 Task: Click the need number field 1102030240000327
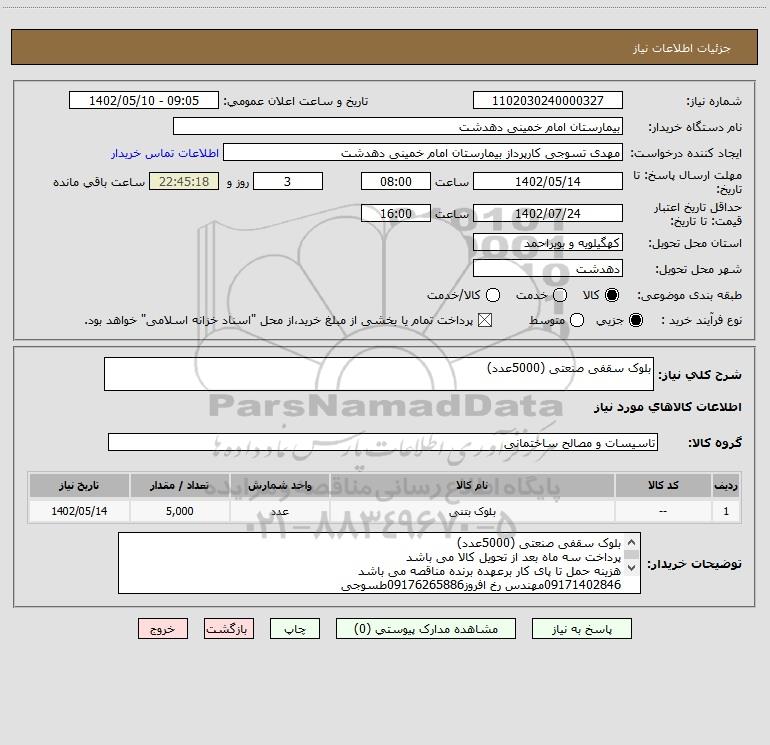coord(548,100)
